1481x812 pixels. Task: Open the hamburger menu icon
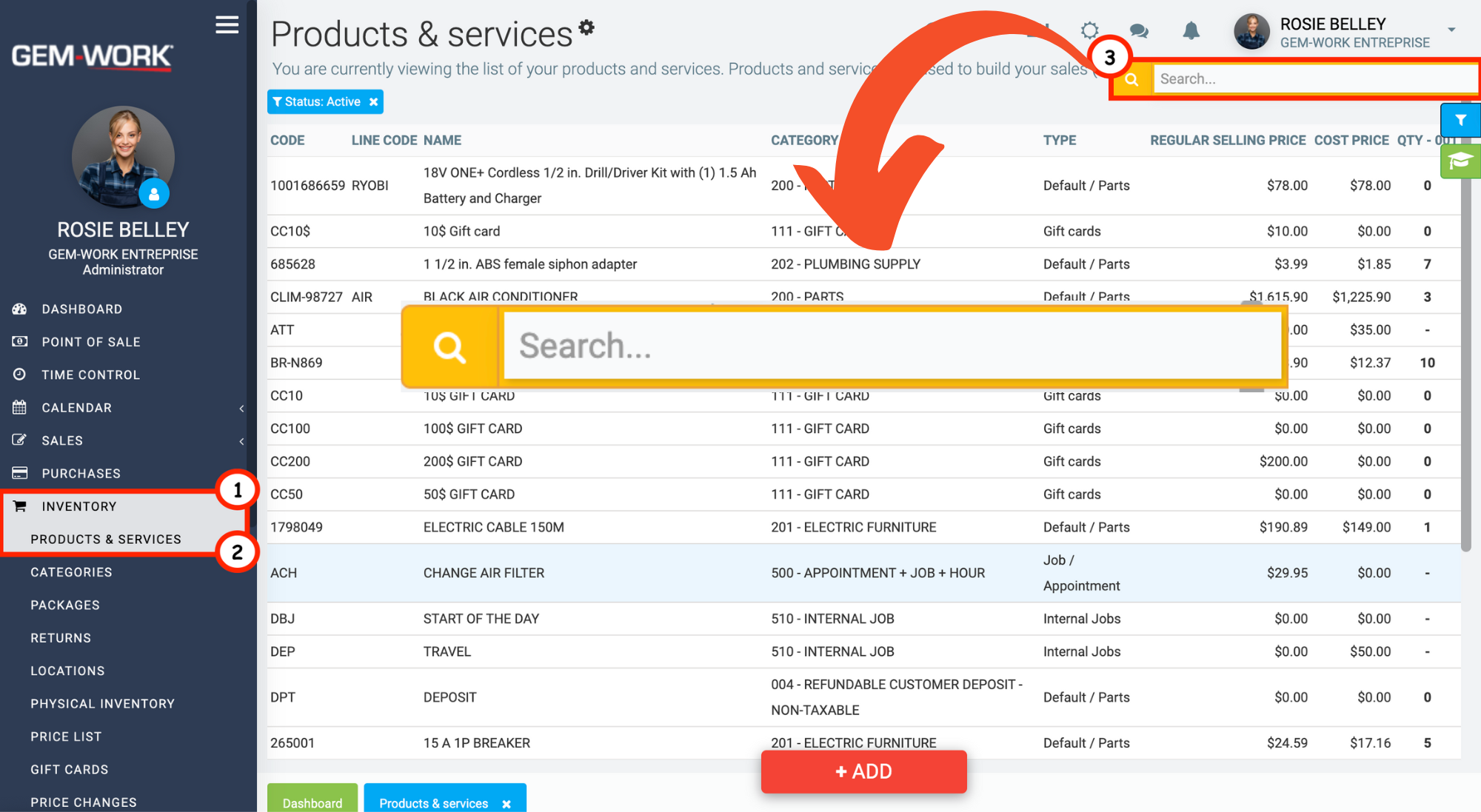tap(227, 25)
